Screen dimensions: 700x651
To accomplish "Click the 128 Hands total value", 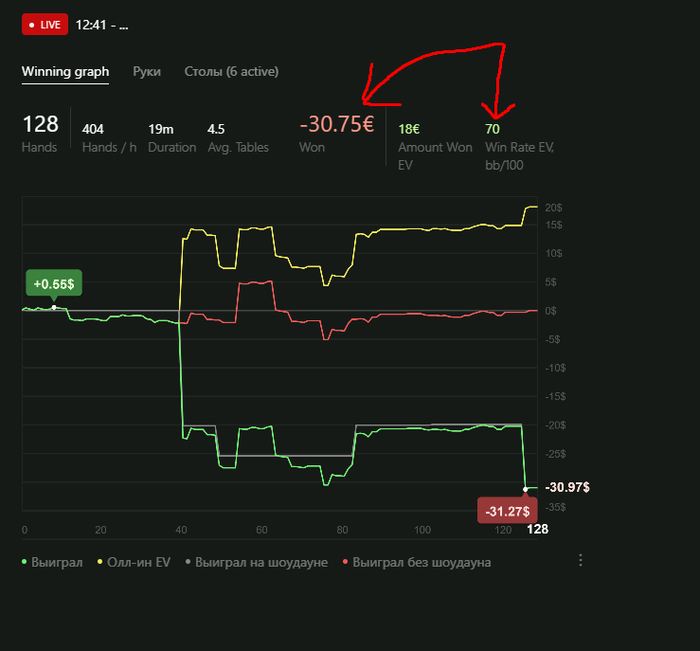I will point(40,124).
